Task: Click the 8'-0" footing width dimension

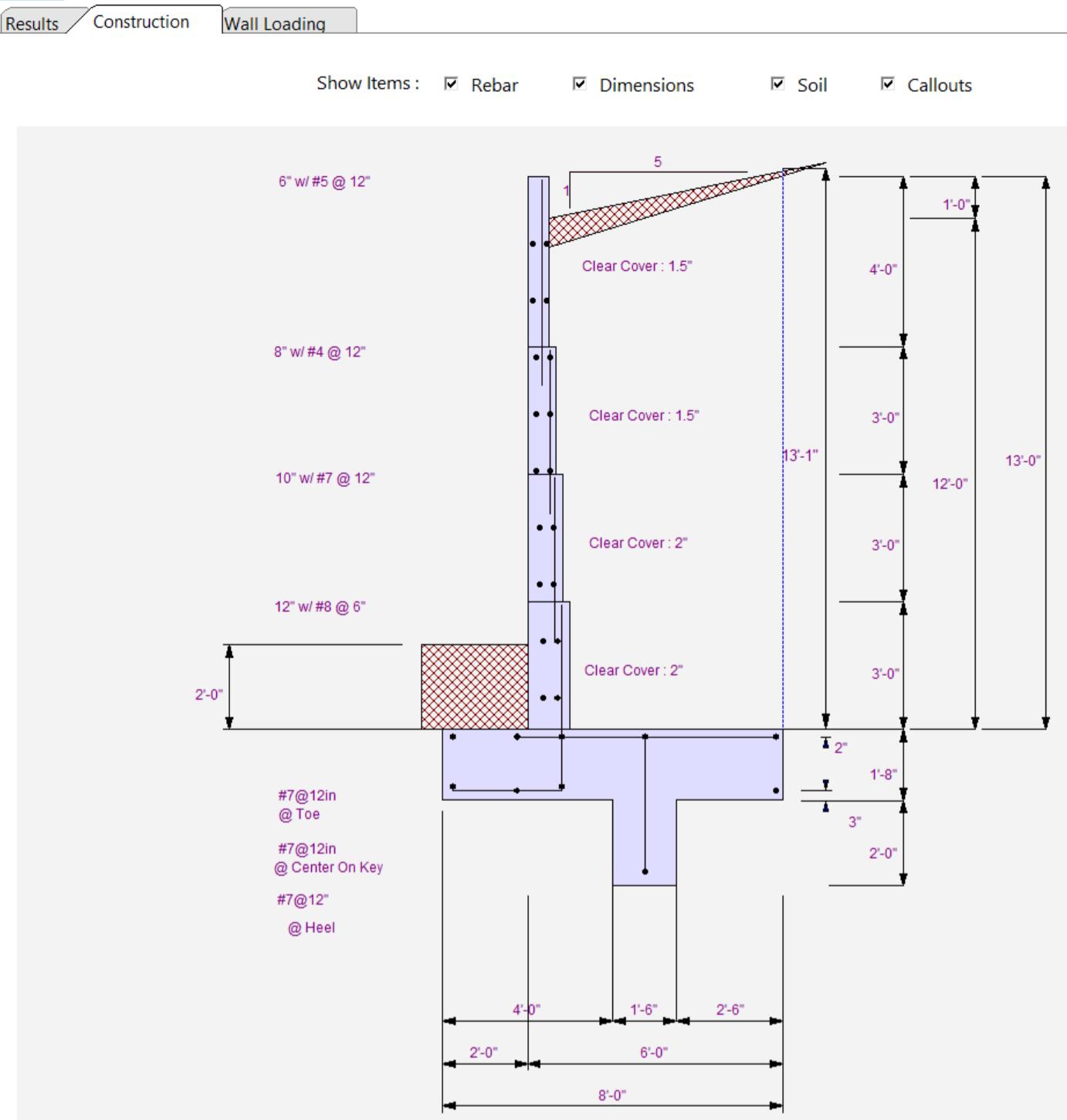Action: click(x=612, y=1095)
